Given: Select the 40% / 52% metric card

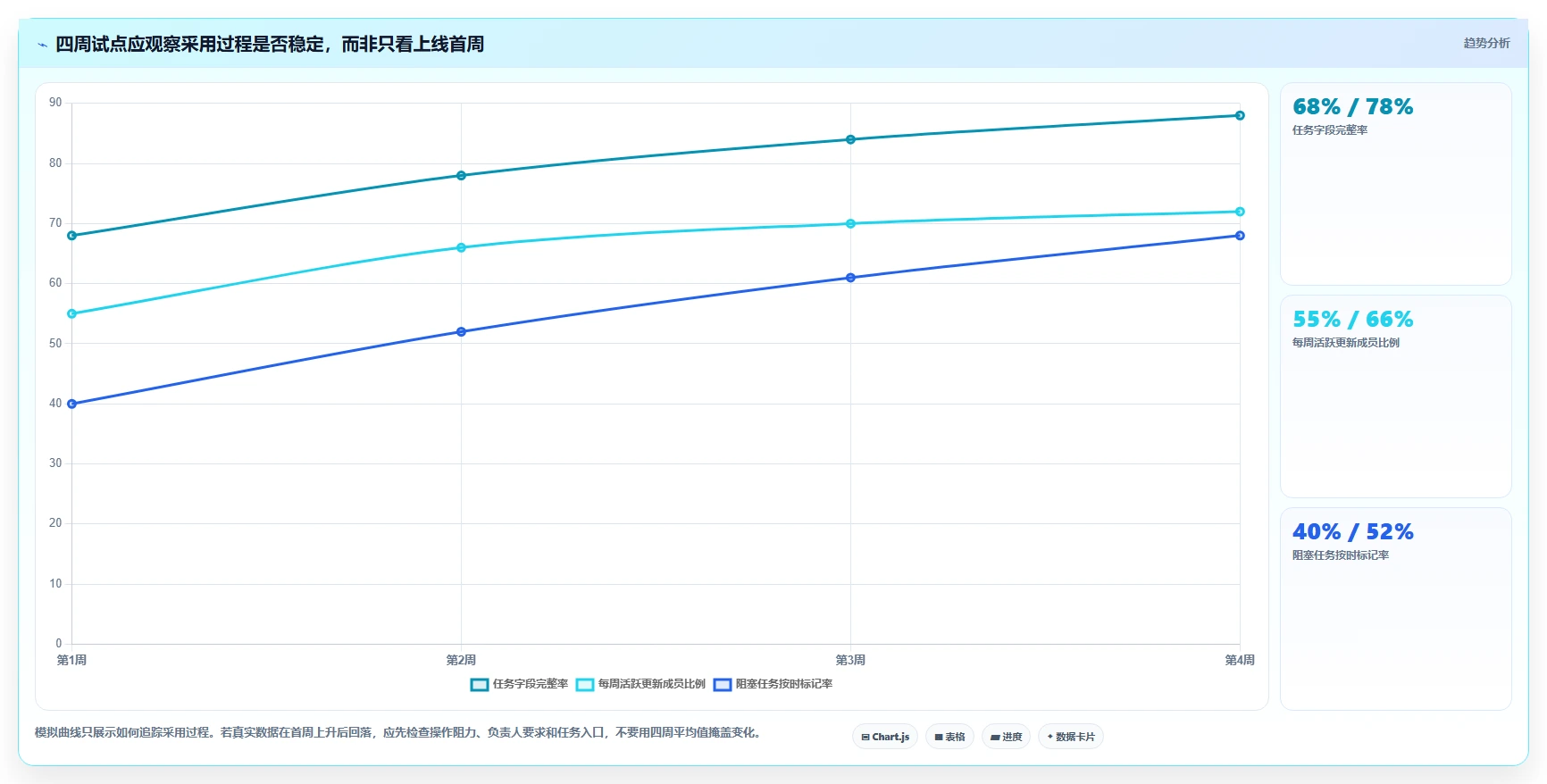Looking at the screenshot, I should point(1396,609).
